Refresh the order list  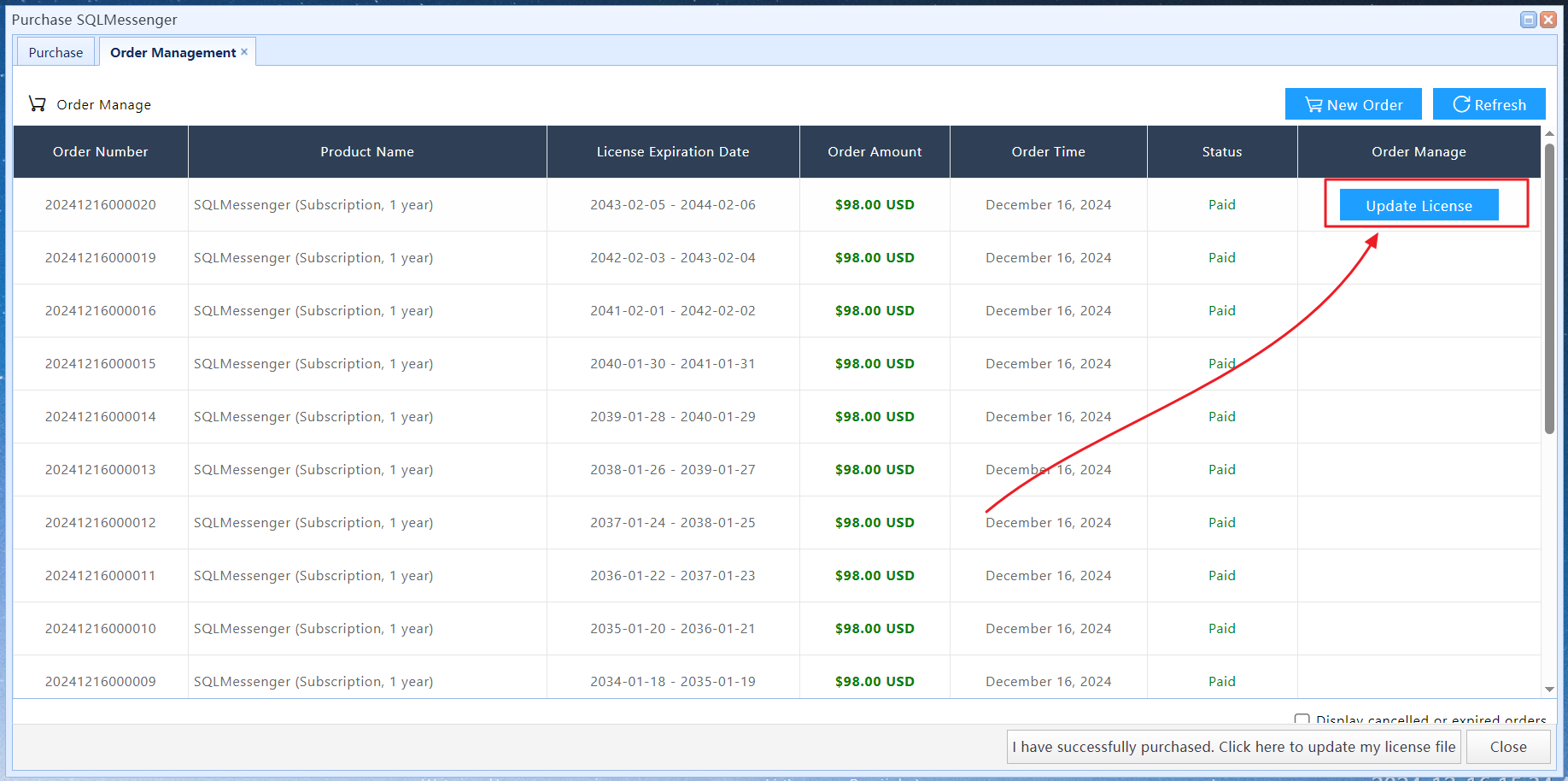1489,104
